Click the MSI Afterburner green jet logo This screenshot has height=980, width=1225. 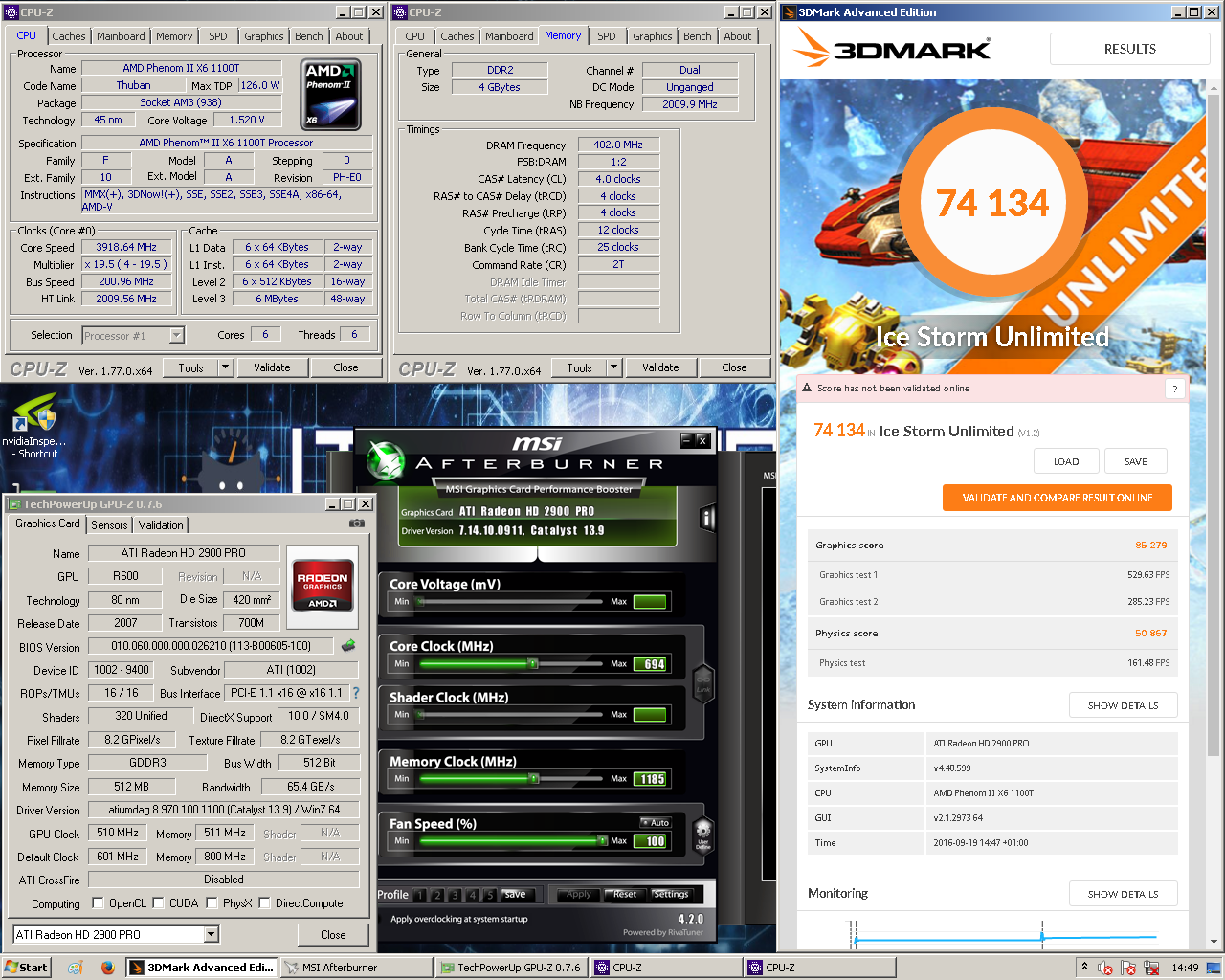[x=387, y=460]
